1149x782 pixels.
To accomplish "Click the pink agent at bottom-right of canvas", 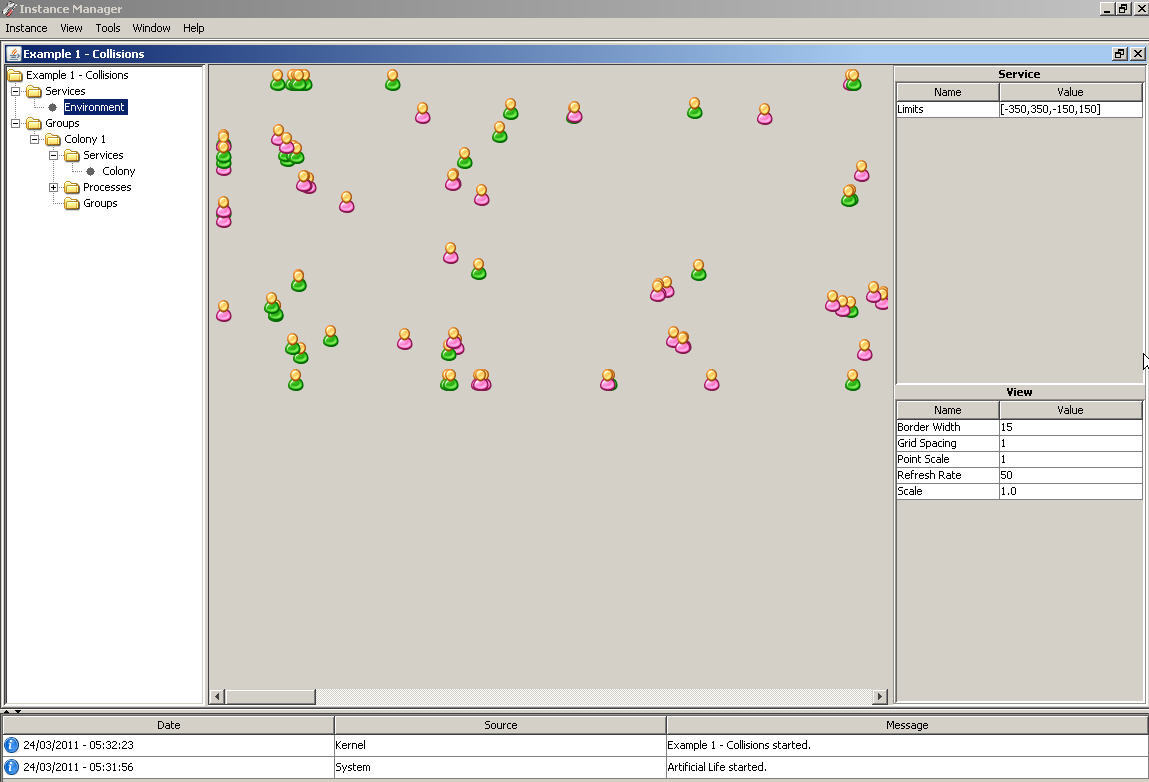I will (x=865, y=350).
